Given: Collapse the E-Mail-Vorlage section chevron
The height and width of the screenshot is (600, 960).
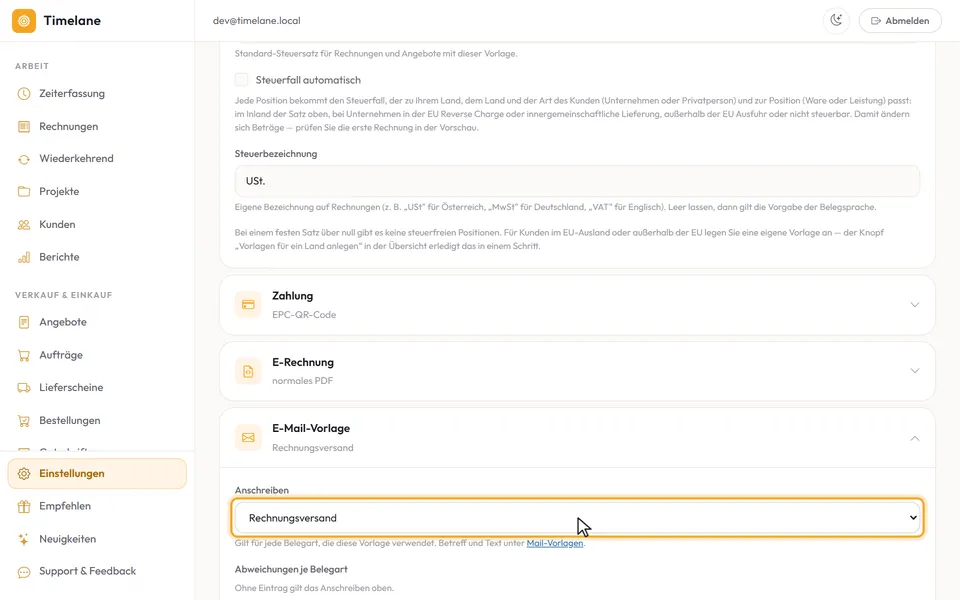Looking at the screenshot, I should click(x=915, y=438).
